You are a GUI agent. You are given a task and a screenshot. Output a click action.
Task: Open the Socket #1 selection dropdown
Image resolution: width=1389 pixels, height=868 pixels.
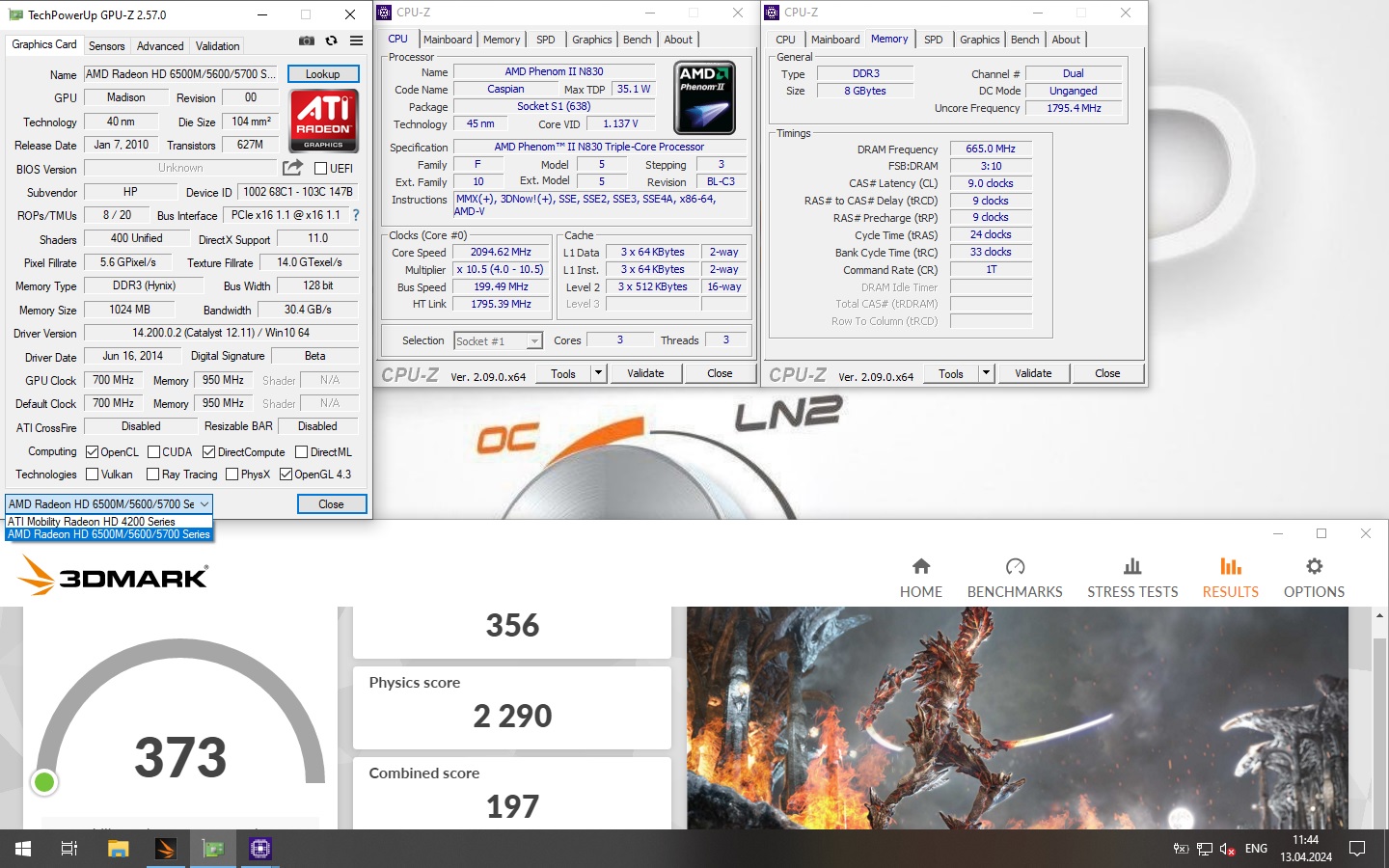pos(534,341)
